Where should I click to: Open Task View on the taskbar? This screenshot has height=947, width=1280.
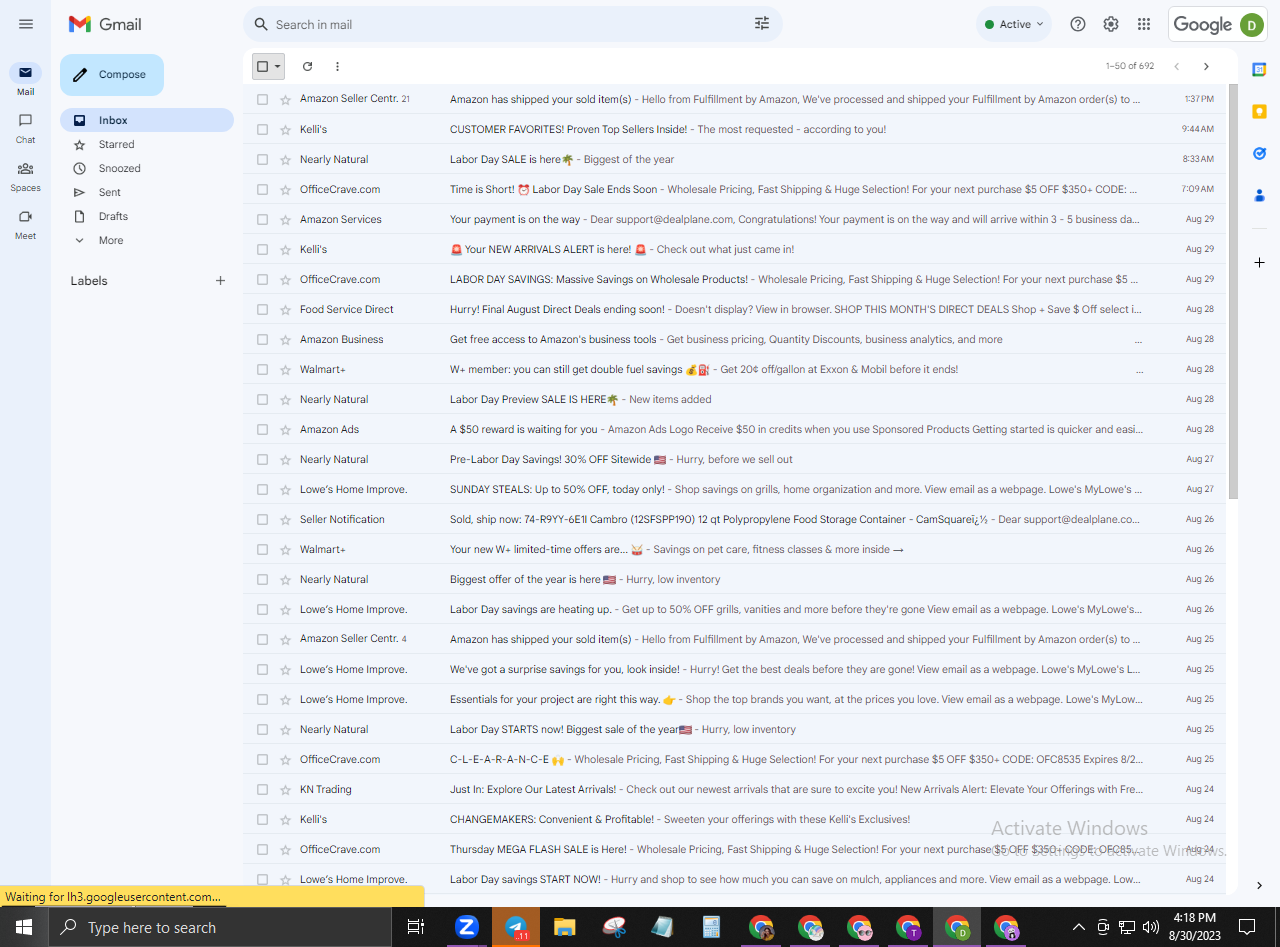(416, 927)
